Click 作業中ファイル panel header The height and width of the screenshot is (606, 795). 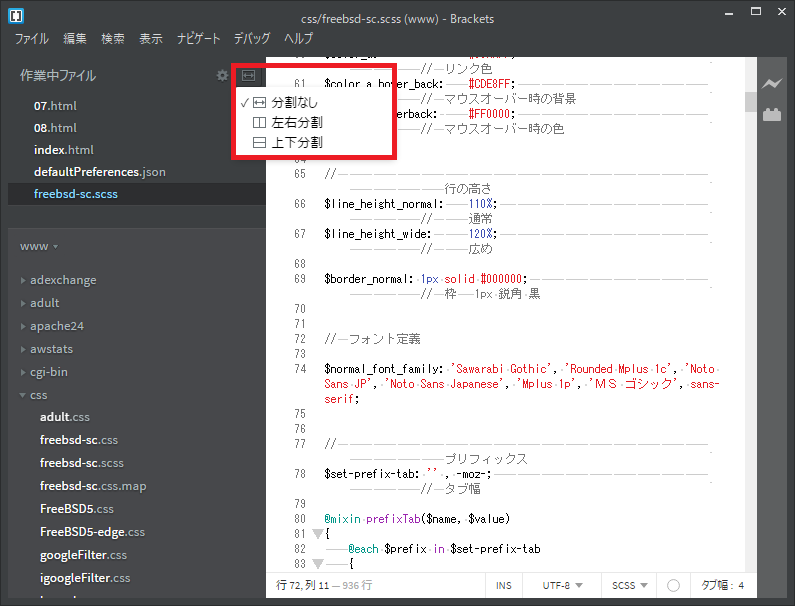click(58, 76)
